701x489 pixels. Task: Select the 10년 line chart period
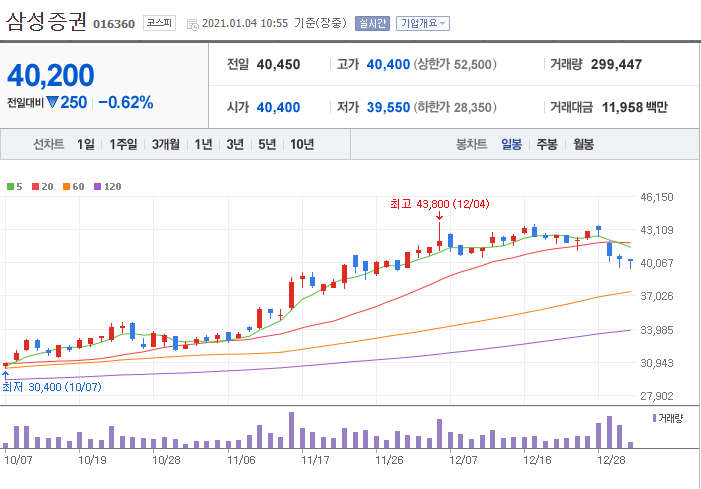tap(302, 144)
